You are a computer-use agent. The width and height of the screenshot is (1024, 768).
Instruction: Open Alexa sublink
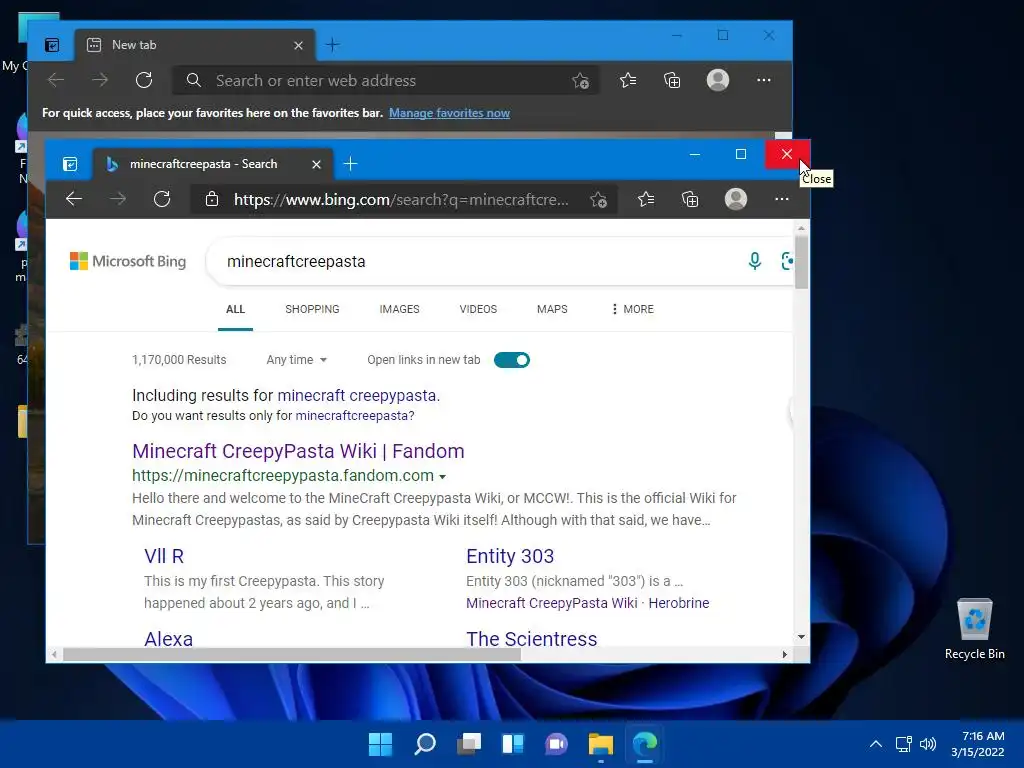pos(168,639)
